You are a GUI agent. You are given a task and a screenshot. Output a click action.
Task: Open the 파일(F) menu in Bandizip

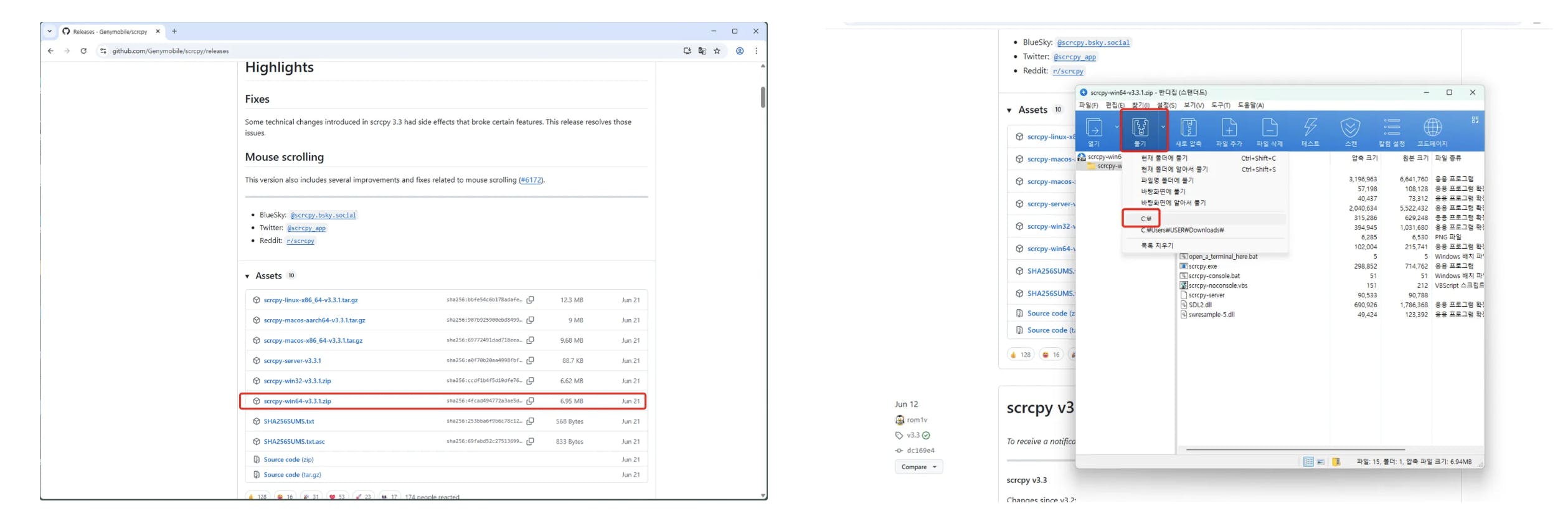click(x=1089, y=105)
